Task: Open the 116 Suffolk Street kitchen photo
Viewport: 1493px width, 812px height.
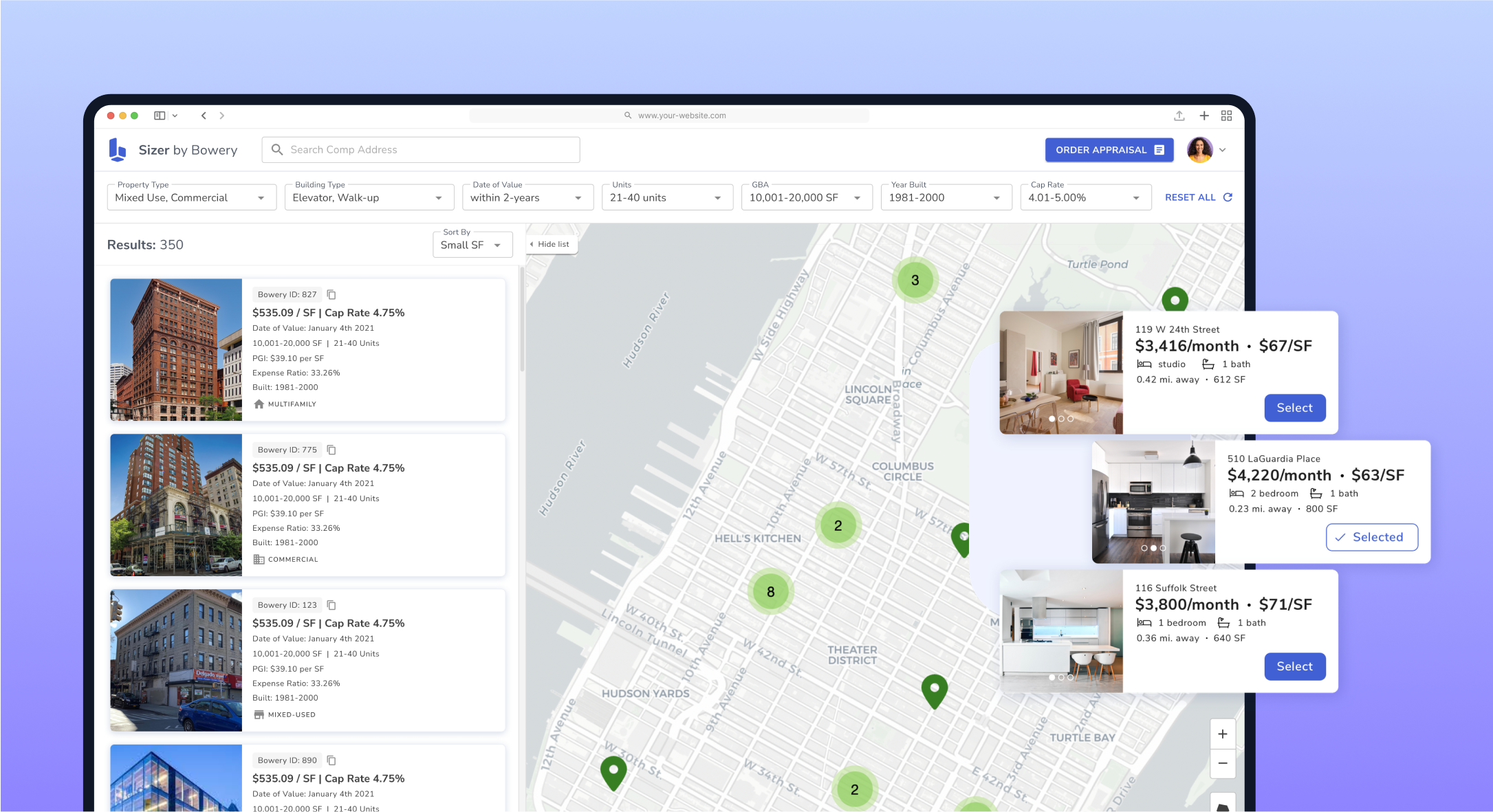Action: [x=1061, y=630]
